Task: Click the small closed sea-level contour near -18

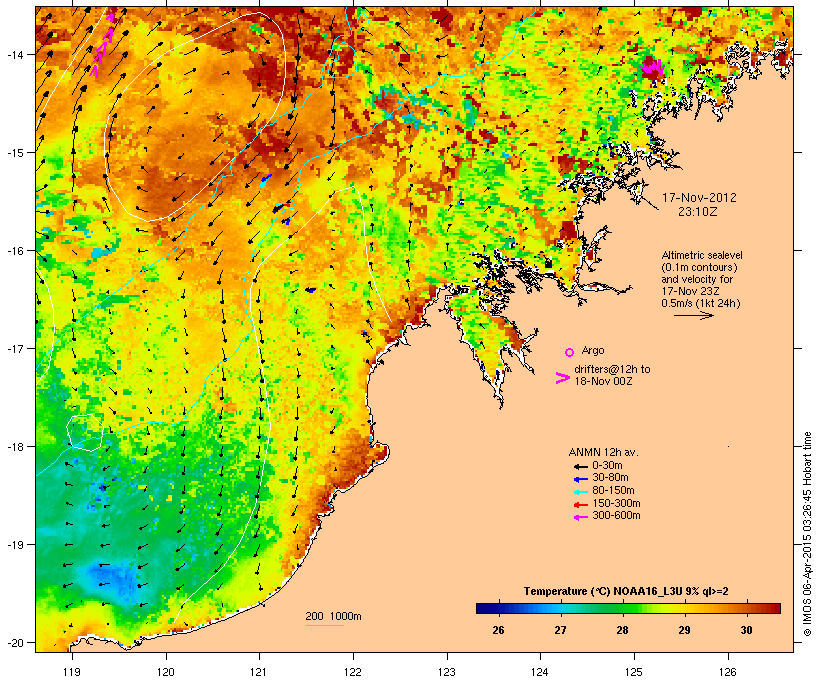Action: click(85, 433)
